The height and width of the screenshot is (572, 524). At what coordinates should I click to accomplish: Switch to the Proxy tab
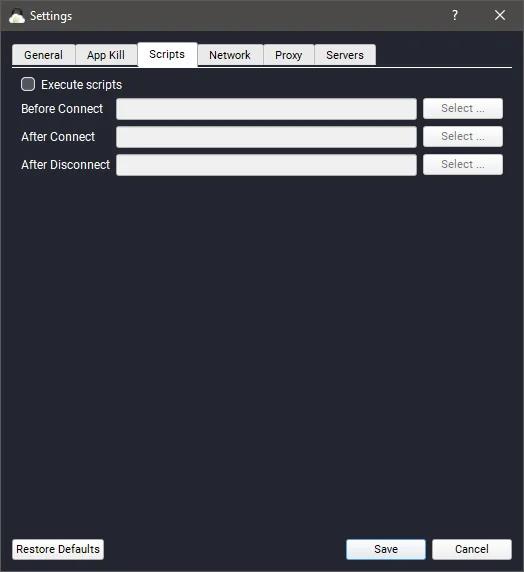point(289,55)
